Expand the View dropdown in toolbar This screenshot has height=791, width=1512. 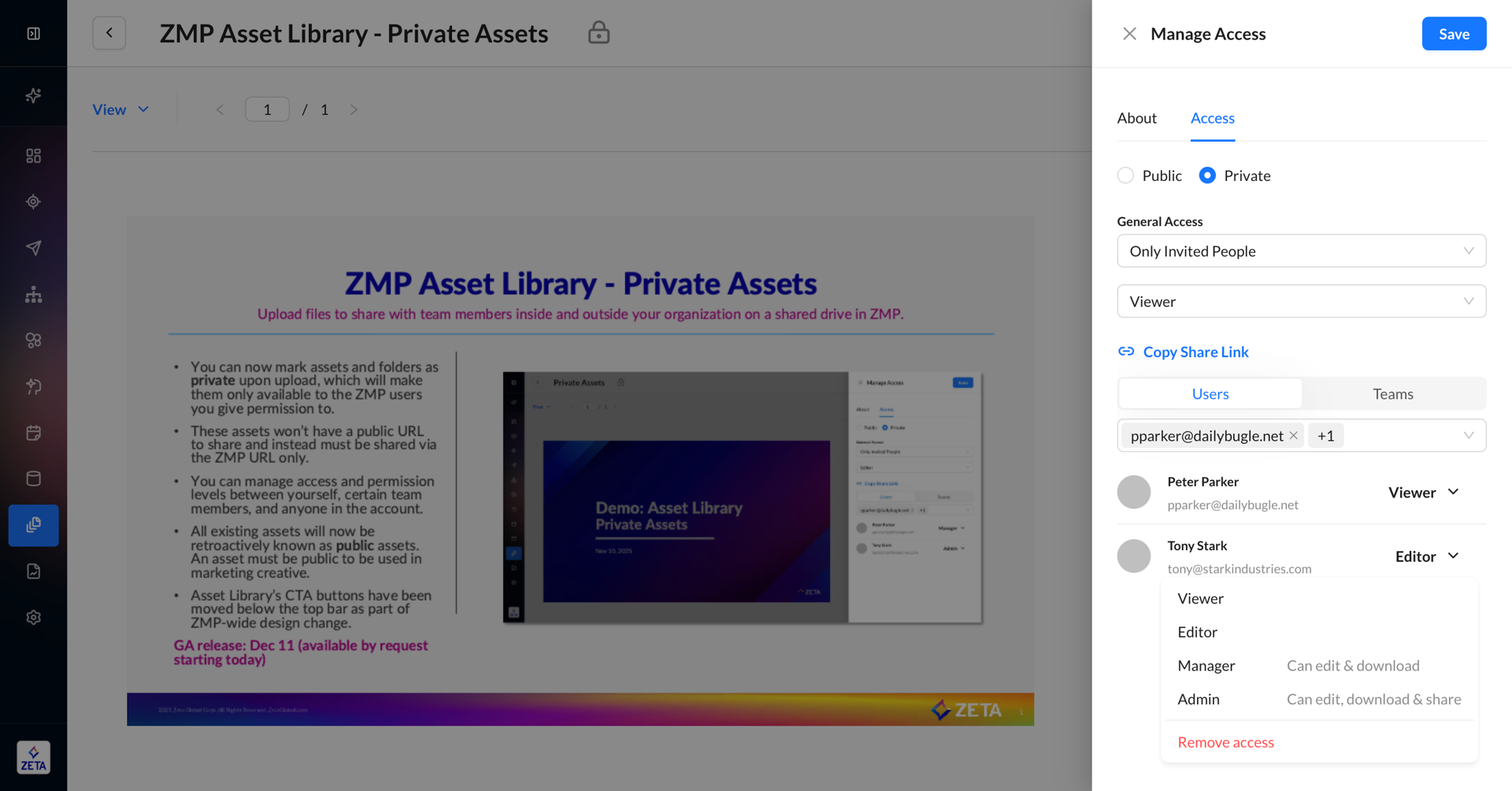[x=120, y=109]
